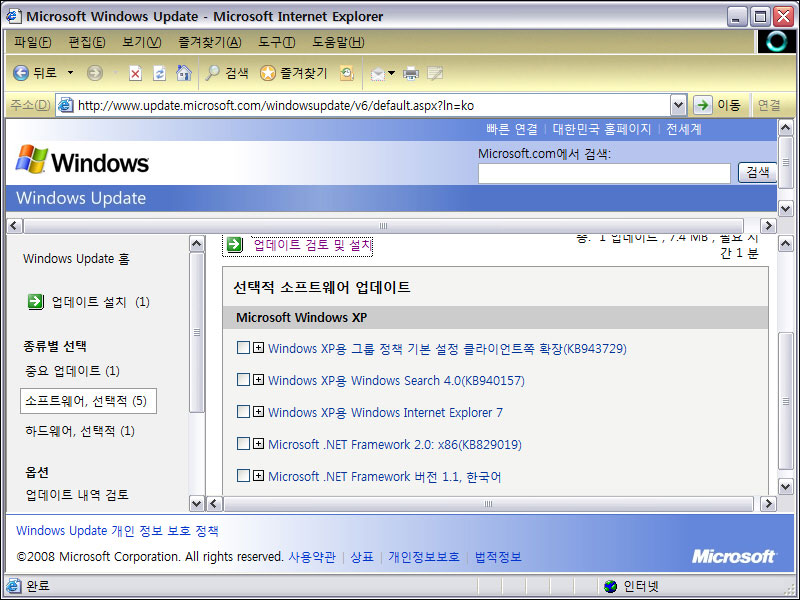Open the Windows Update 홈 link

pyautogui.click(x=77, y=259)
